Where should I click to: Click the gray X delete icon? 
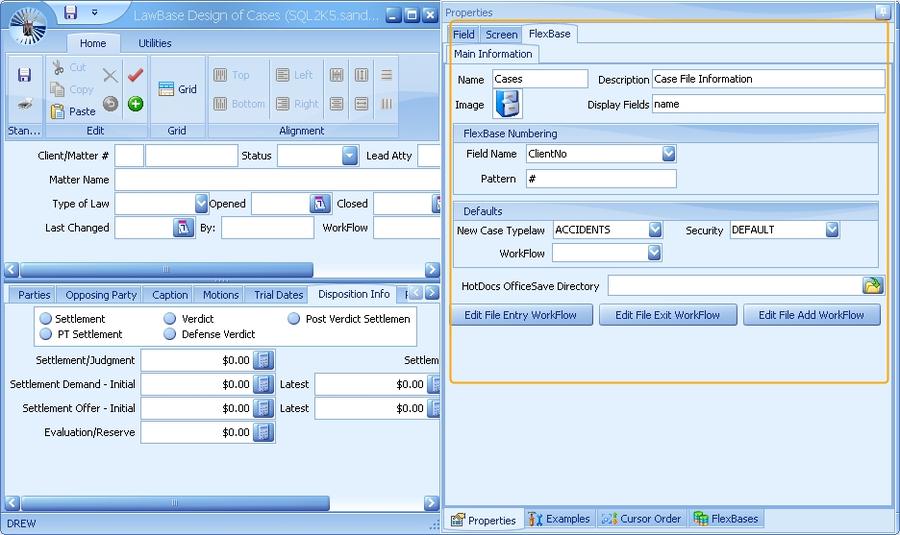[x=110, y=75]
